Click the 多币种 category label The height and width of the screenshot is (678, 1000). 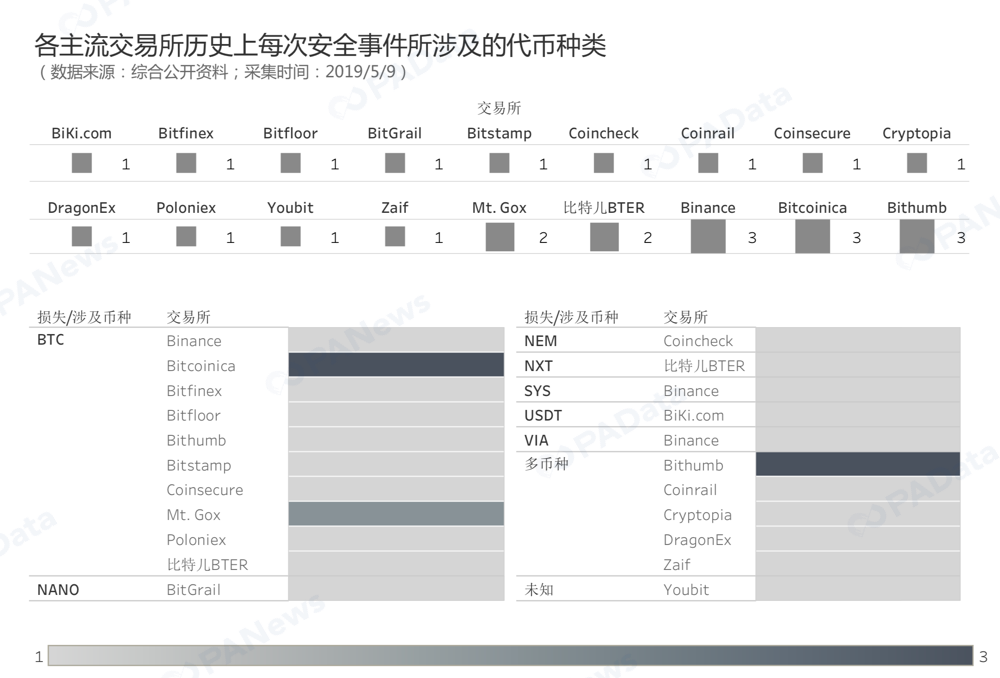546,464
